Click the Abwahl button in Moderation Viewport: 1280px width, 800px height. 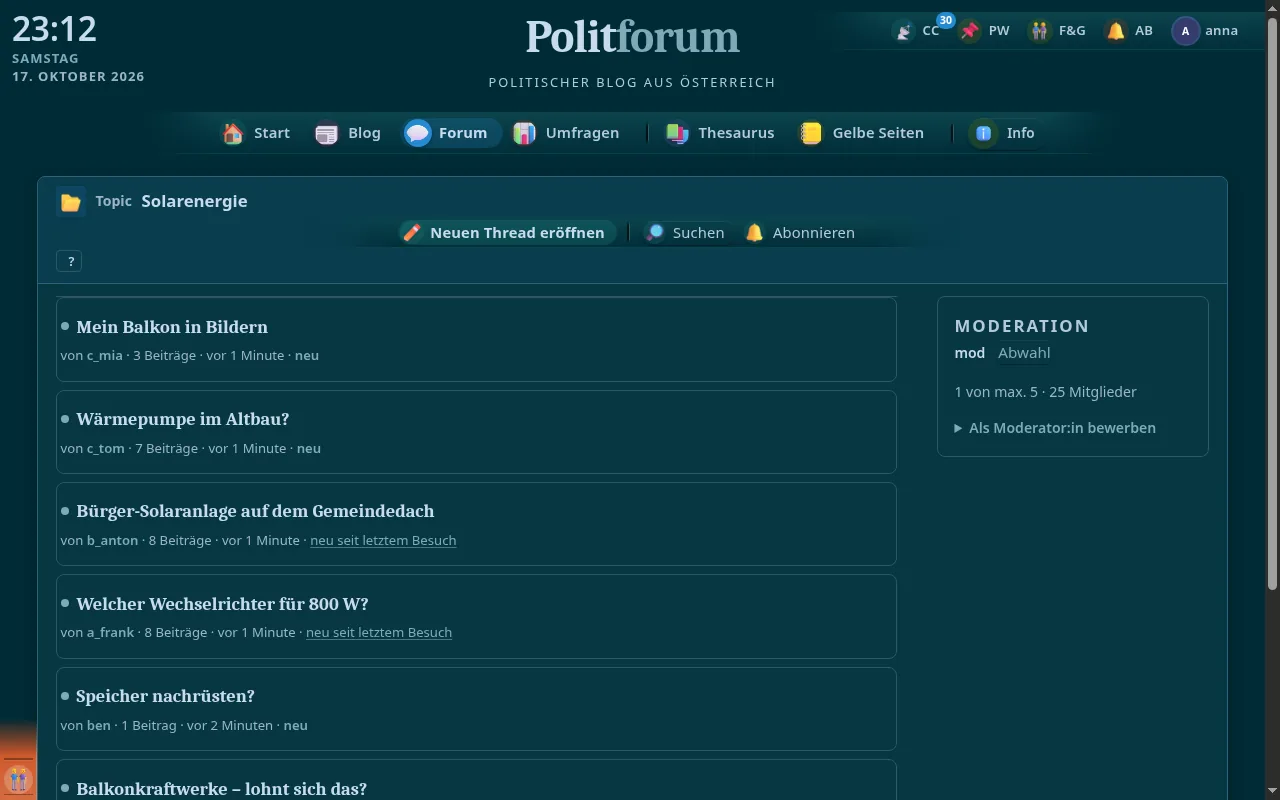pyautogui.click(x=1024, y=353)
